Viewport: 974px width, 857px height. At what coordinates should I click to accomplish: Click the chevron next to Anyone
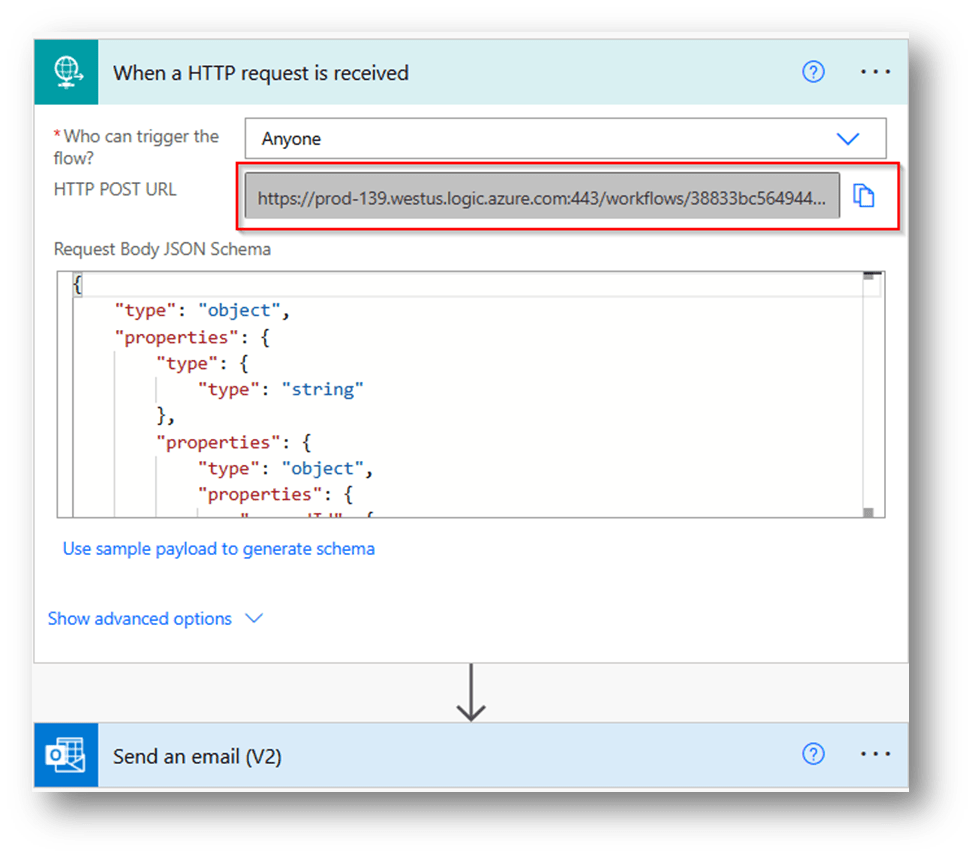[848, 138]
